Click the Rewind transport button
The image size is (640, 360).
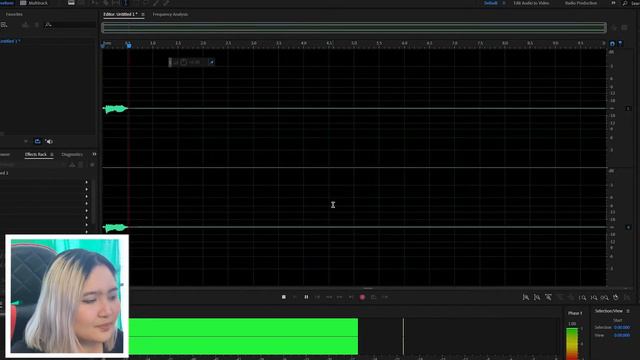329,297
